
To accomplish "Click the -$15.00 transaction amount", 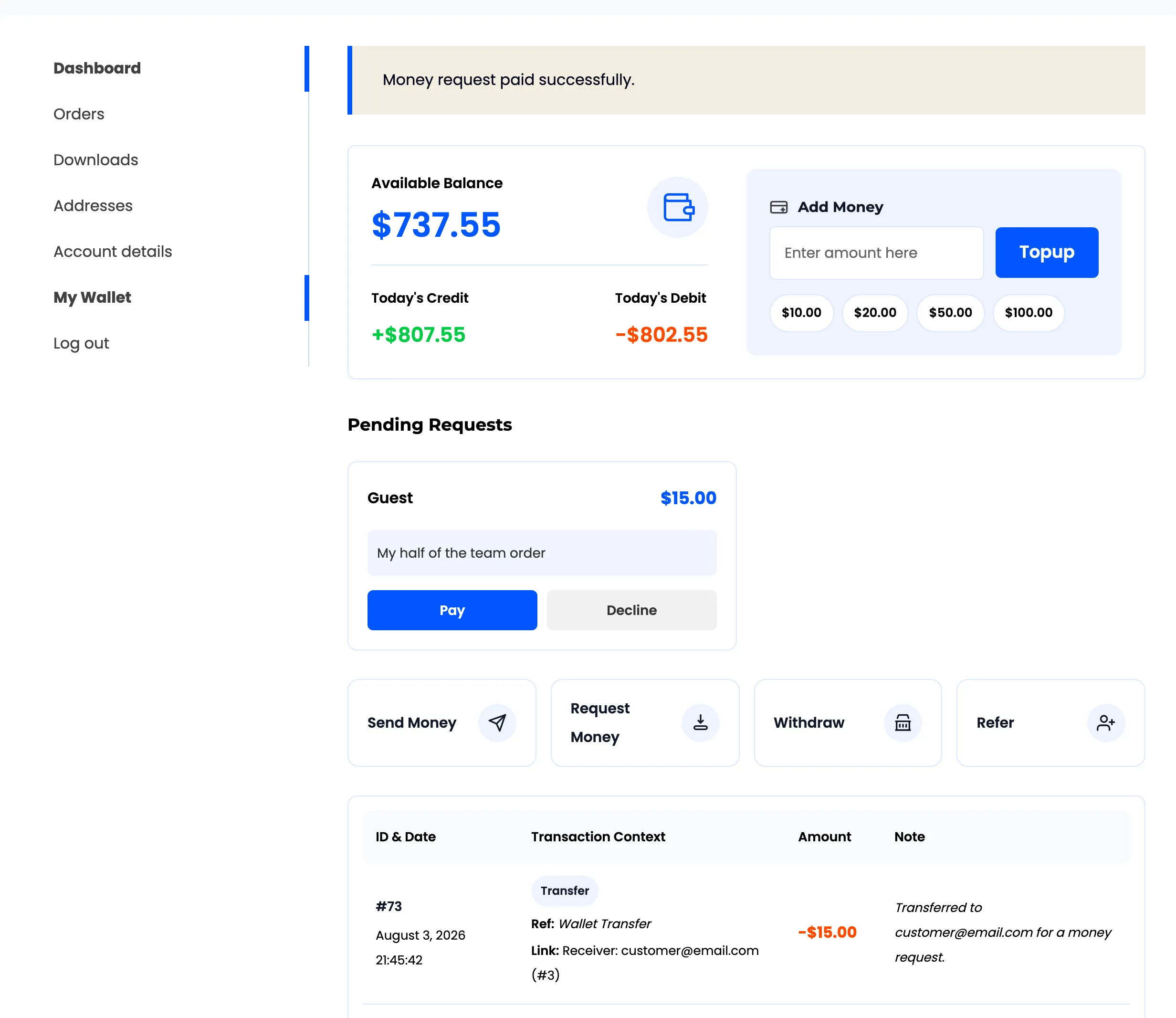I will pos(827,932).
